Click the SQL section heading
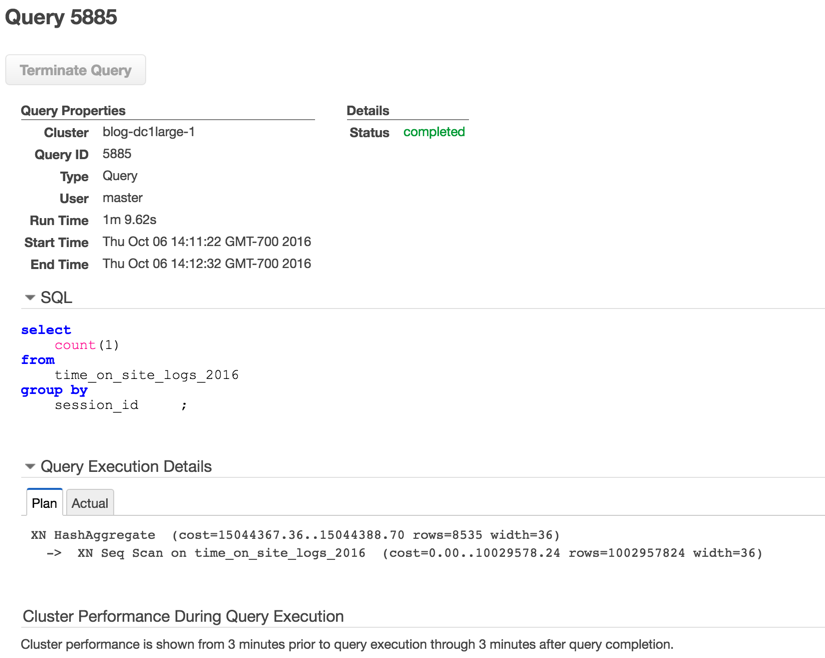This screenshot has height=658, width=825. [56, 298]
